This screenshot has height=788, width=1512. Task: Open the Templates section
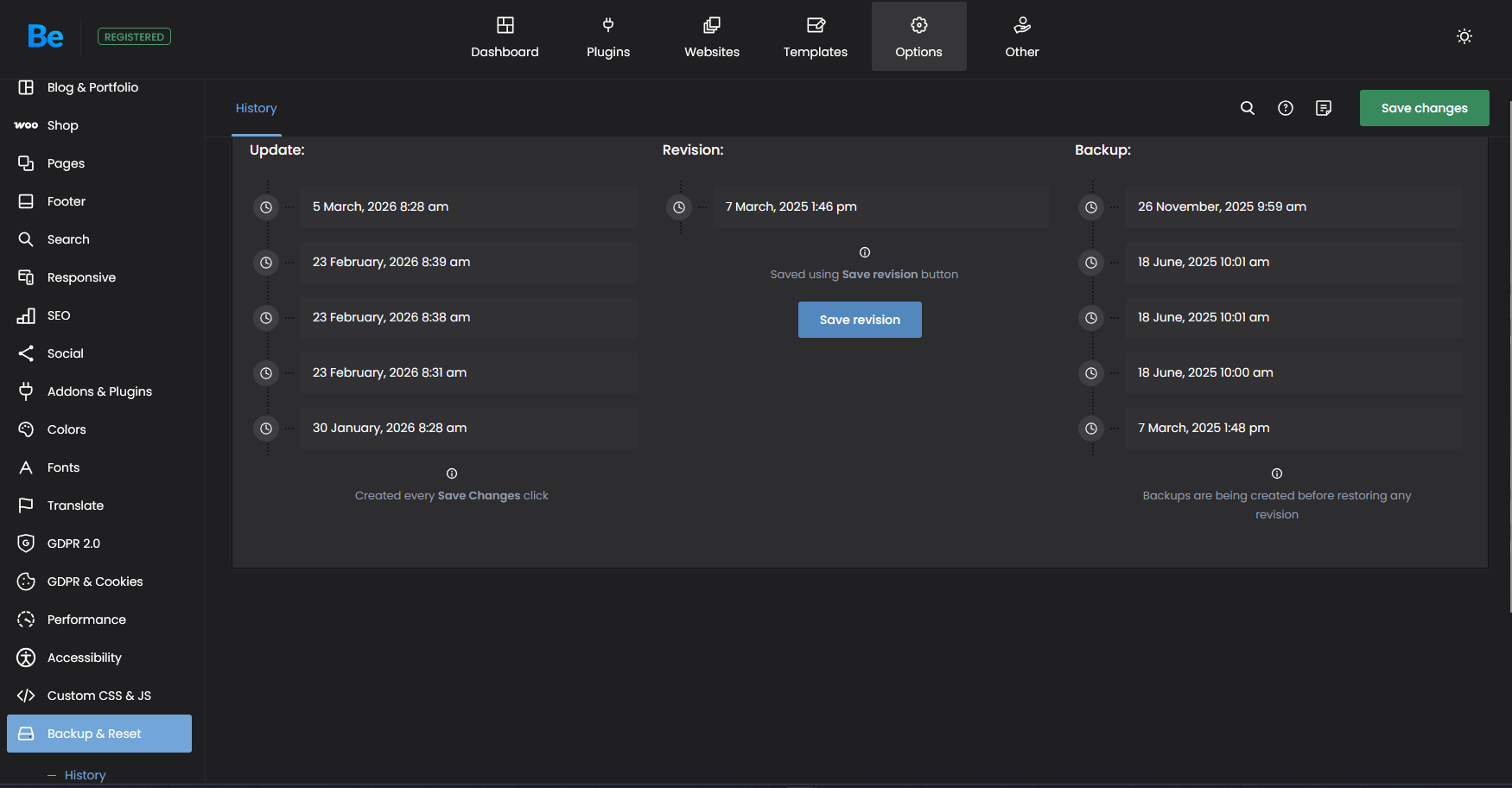click(815, 37)
